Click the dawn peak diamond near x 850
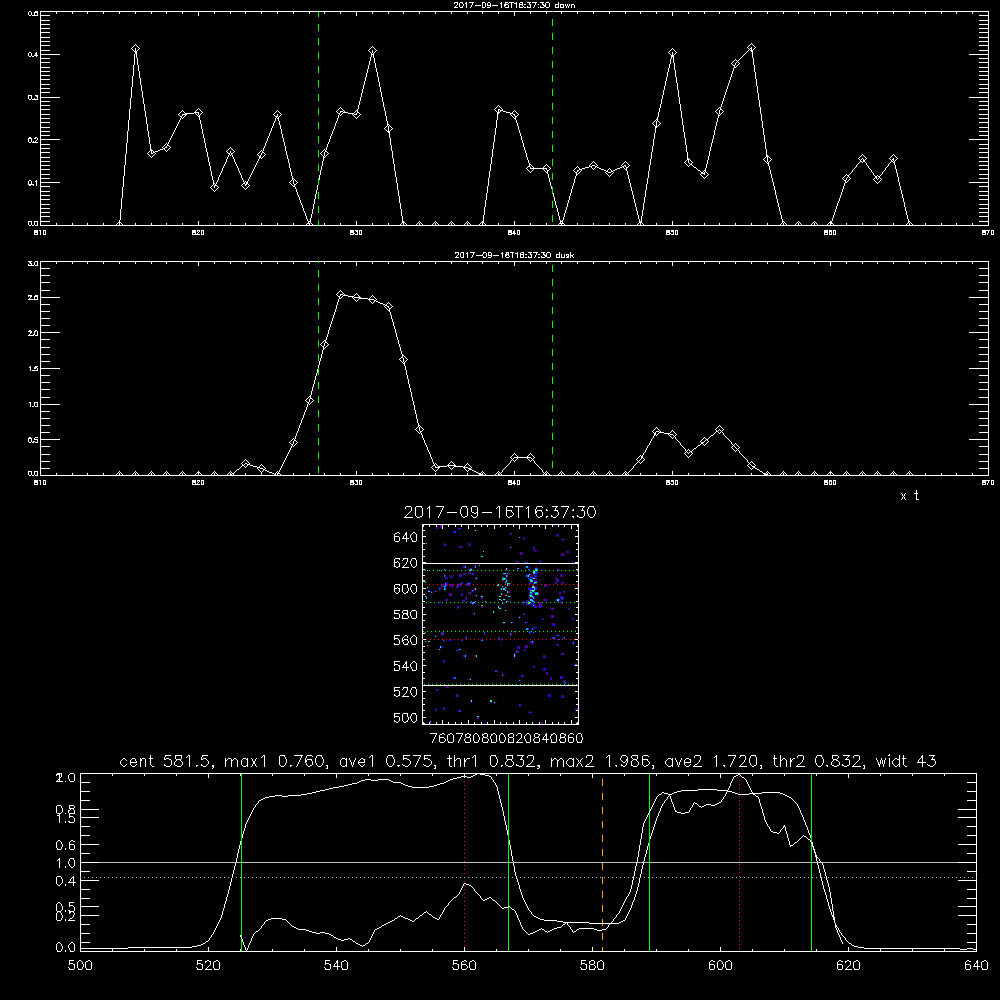Screen dimensions: 1000x1000 (672, 53)
